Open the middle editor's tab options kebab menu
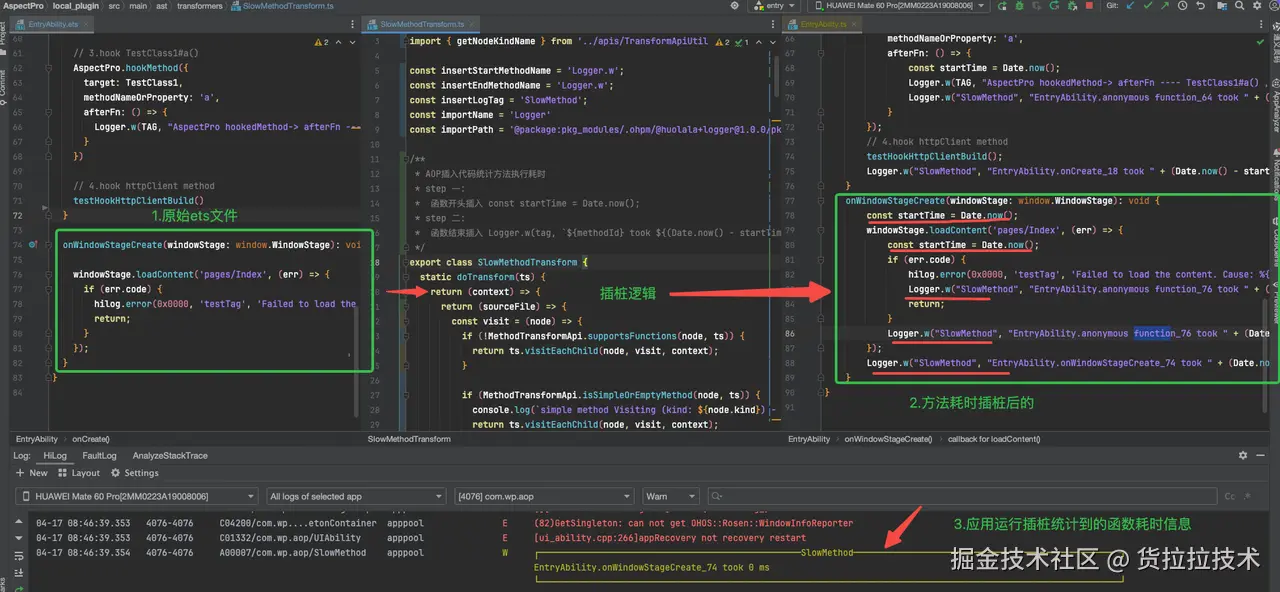Screen dimensions: 1280x592 click(x=773, y=24)
